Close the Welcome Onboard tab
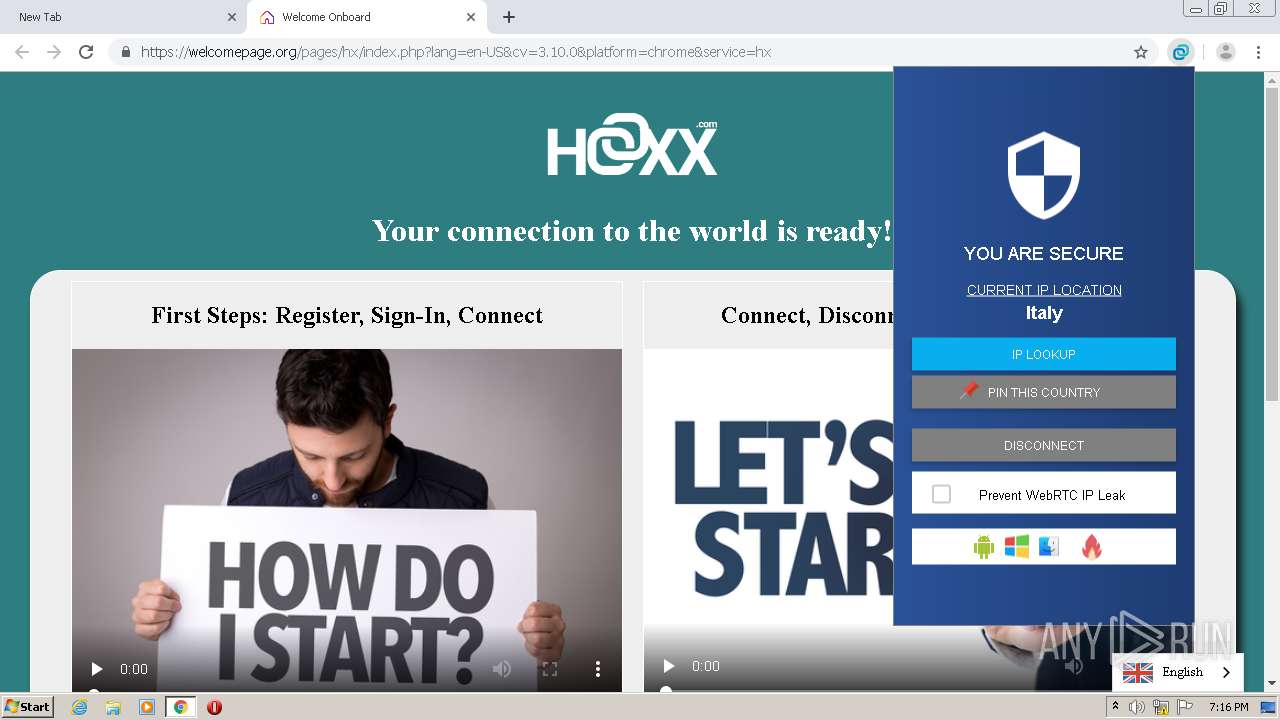The width and height of the screenshot is (1280, 720). tap(471, 17)
